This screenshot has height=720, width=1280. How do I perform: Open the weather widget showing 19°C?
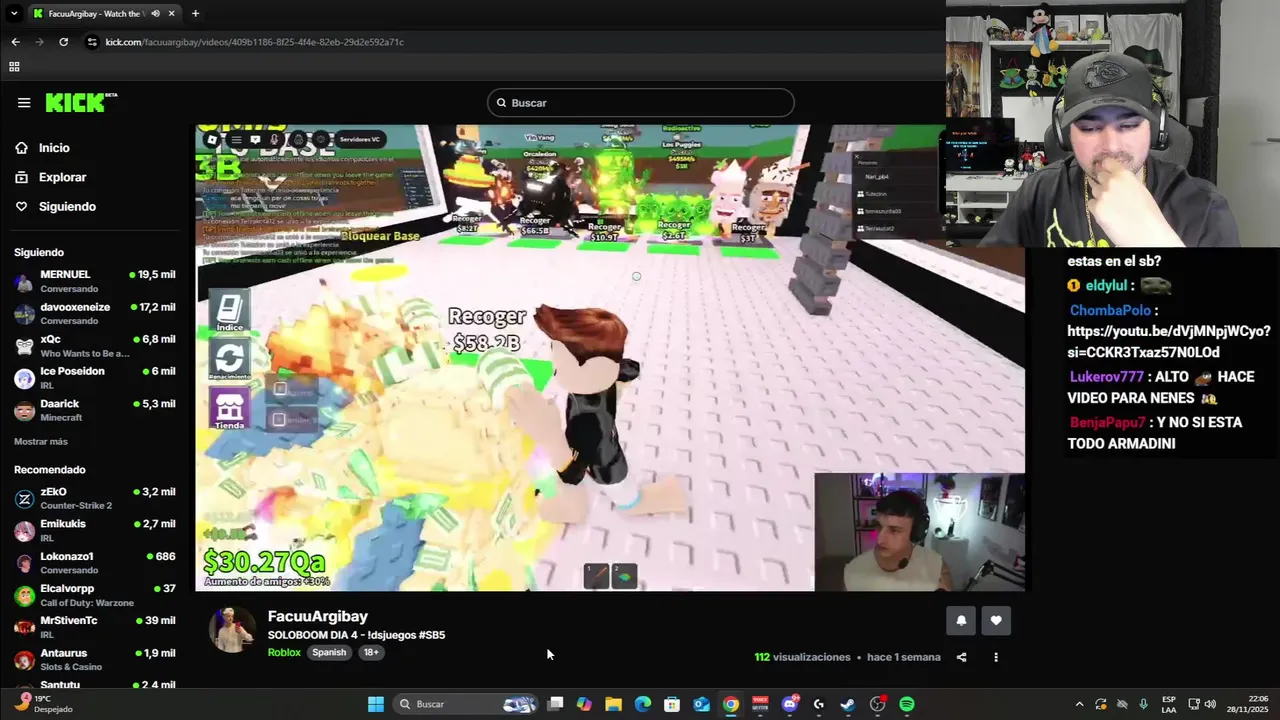pyautogui.click(x=44, y=704)
